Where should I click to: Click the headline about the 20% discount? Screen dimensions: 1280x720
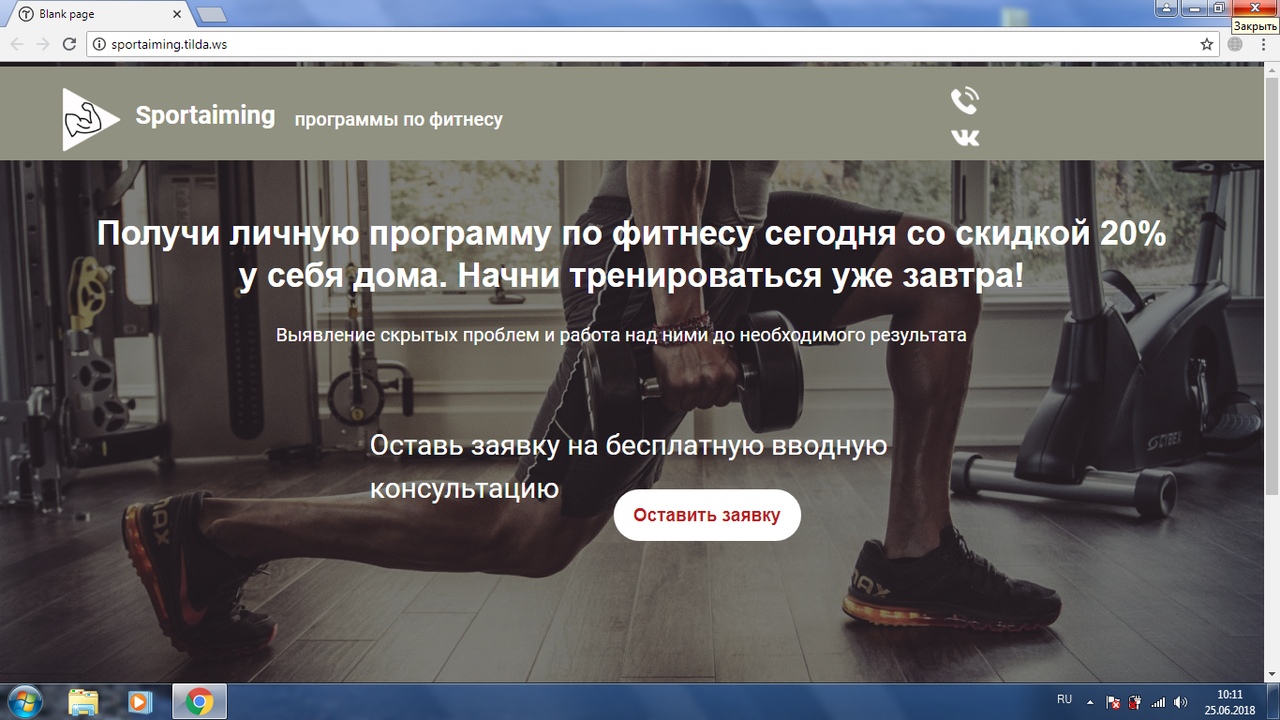click(632, 255)
